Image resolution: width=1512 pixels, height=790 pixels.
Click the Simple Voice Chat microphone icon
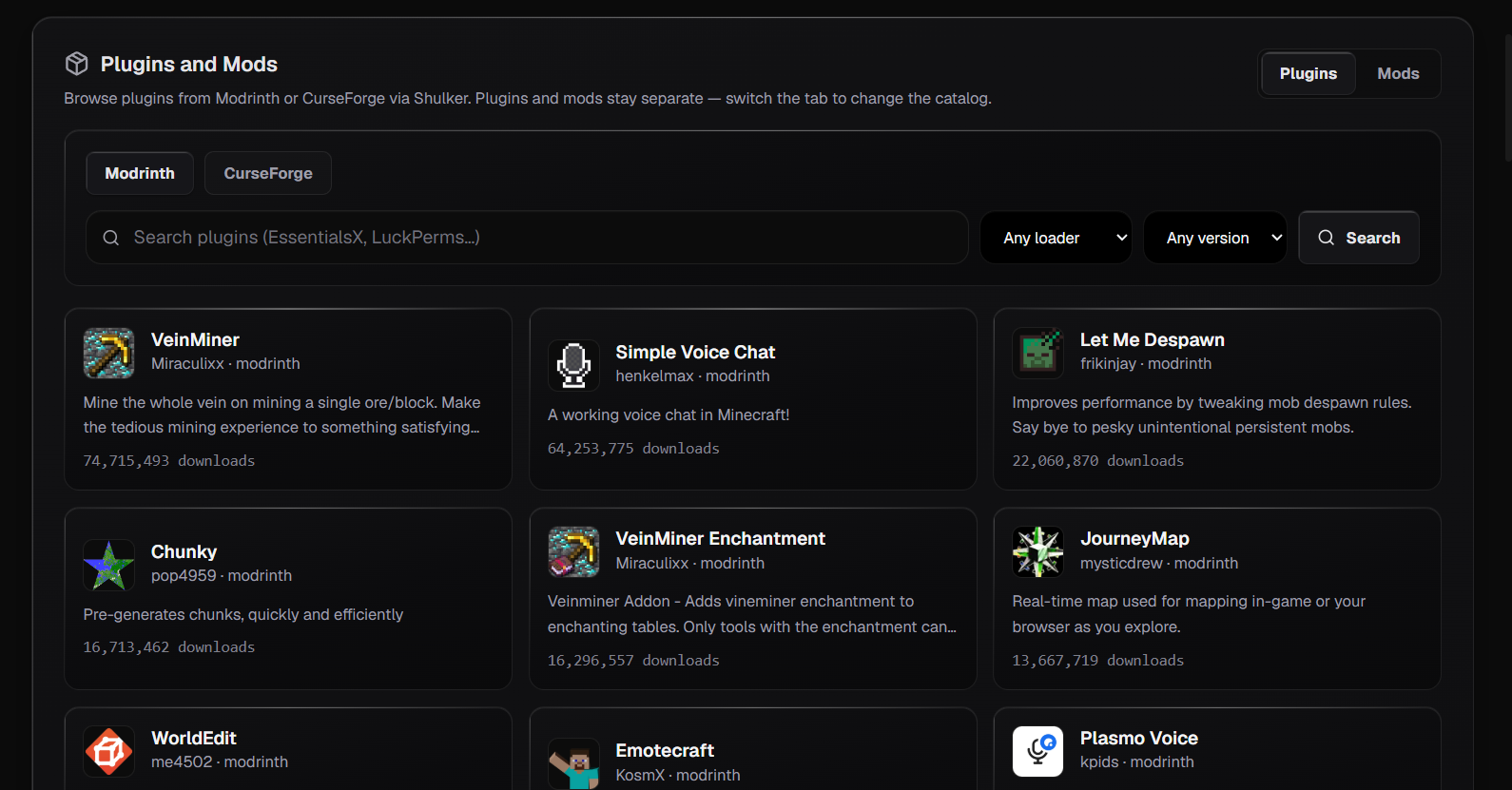pyautogui.click(x=573, y=365)
